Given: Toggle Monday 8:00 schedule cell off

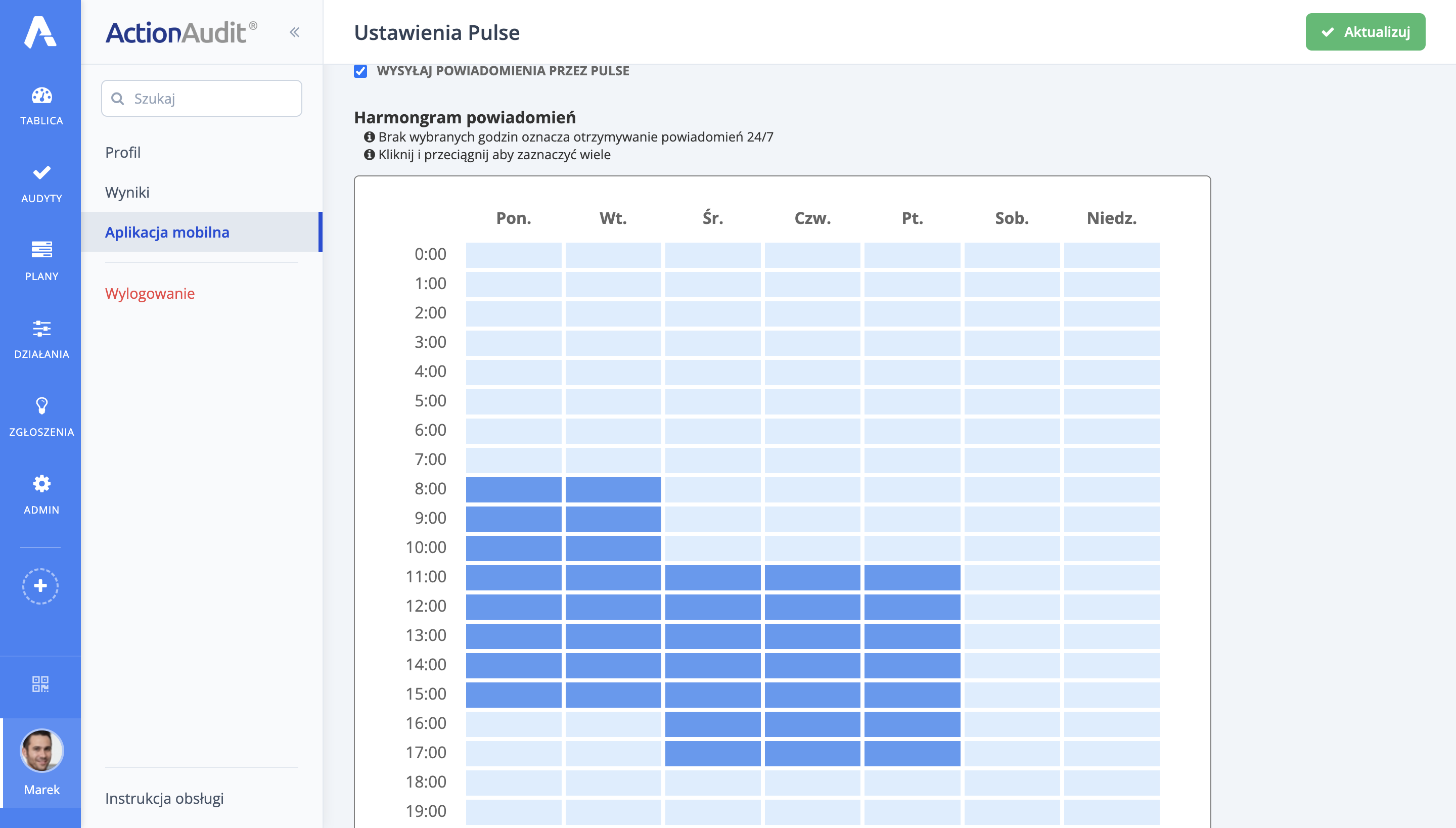Looking at the screenshot, I should (x=513, y=489).
